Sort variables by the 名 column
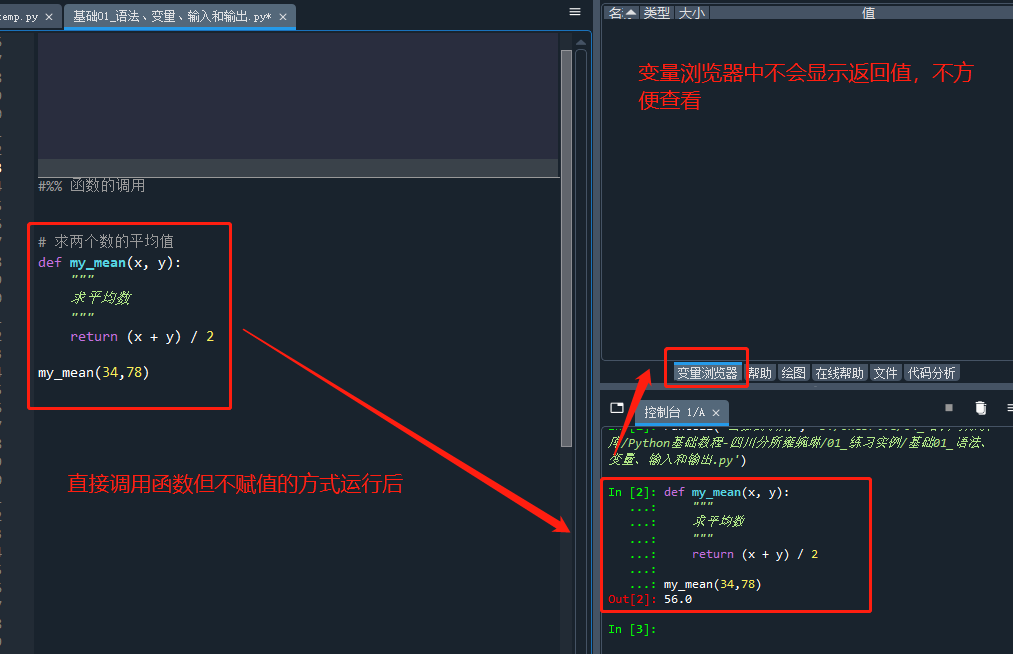 pyautogui.click(x=621, y=13)
